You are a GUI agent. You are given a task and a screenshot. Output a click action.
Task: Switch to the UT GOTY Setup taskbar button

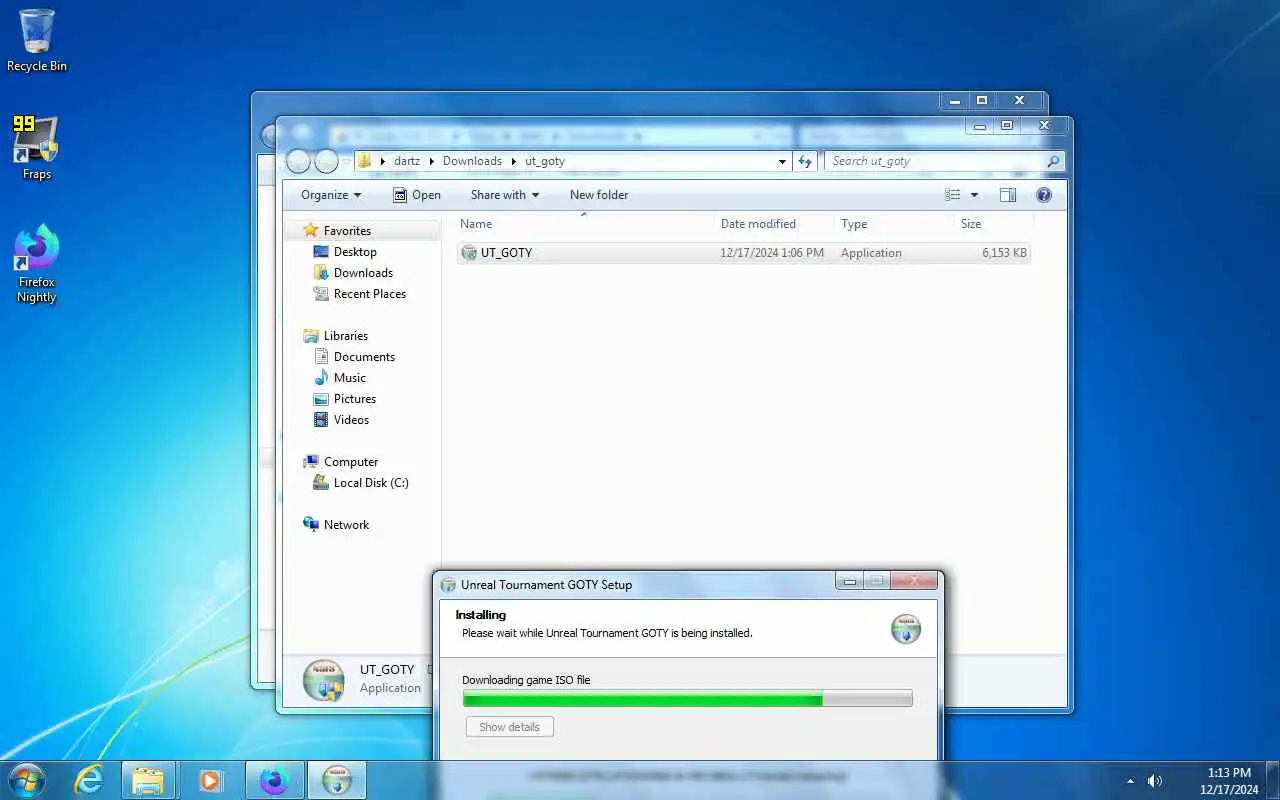click(337, 780)
